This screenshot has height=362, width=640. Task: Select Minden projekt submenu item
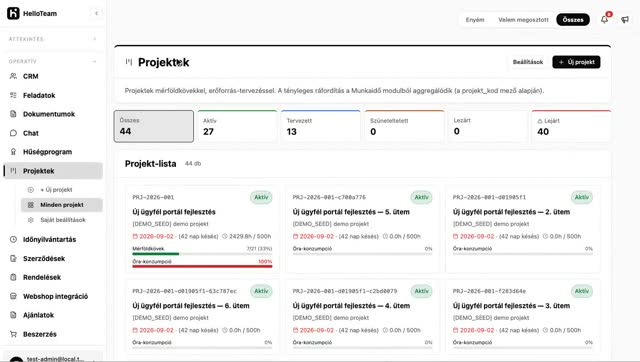[62, 205]
